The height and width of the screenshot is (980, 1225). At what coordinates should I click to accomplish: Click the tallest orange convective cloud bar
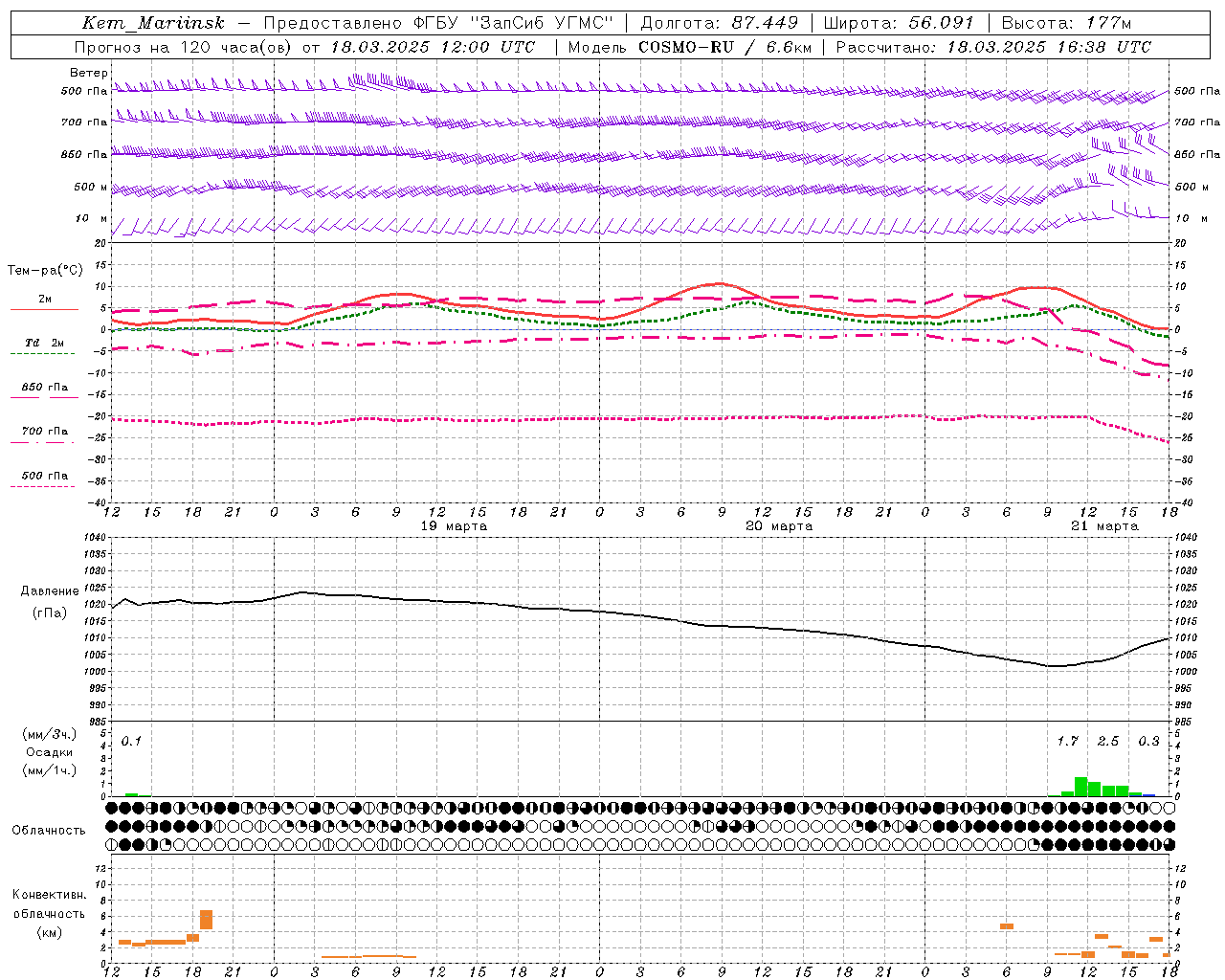click(206, 920)
